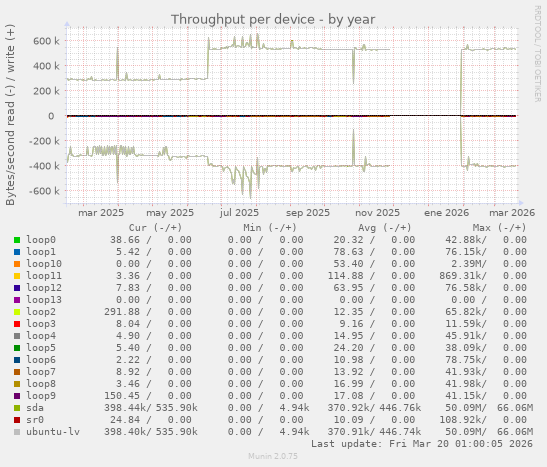Click the sda legend color swatch
This screenshot has height=467, width=547.
17,408
